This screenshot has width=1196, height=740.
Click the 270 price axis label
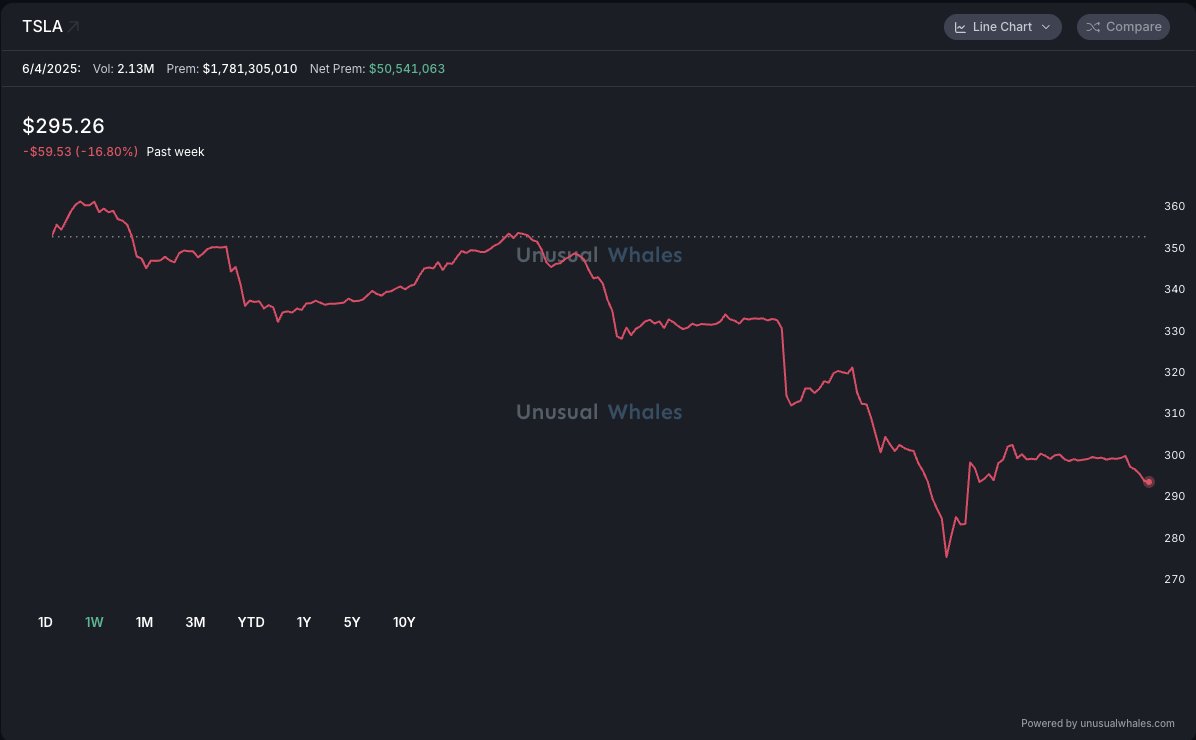point(1175,580)
